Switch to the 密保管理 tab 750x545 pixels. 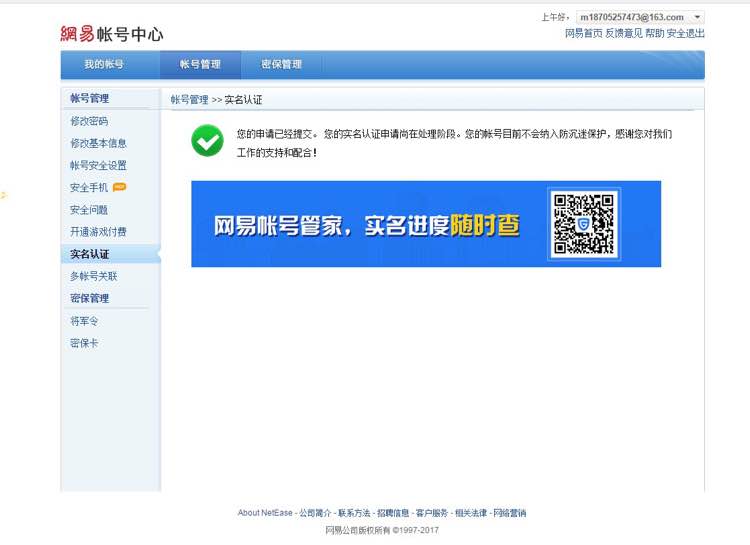click(x=281, y=64)
